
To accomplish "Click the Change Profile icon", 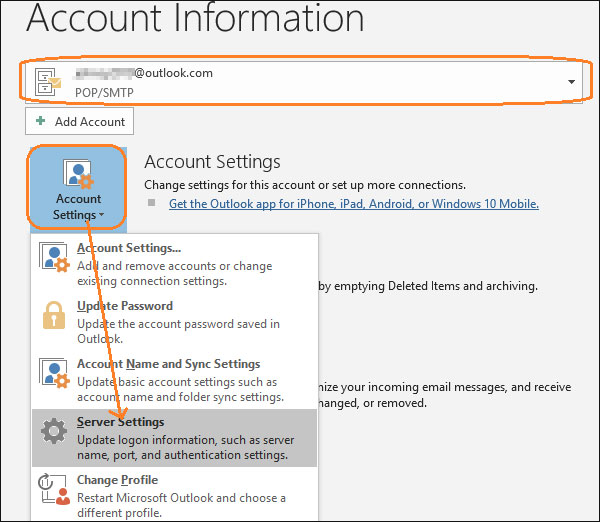I will pyautogui.click(x=54, y=489).
